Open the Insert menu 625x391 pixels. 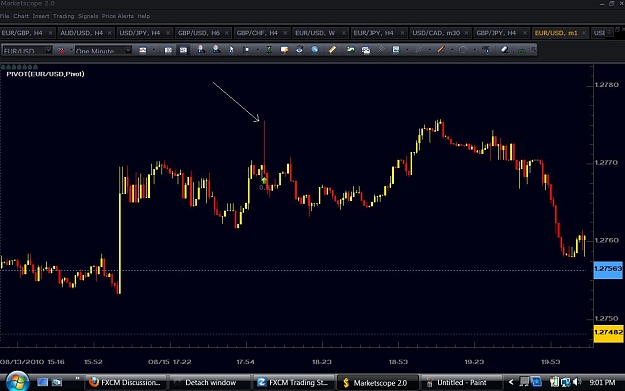coord(41,16)
